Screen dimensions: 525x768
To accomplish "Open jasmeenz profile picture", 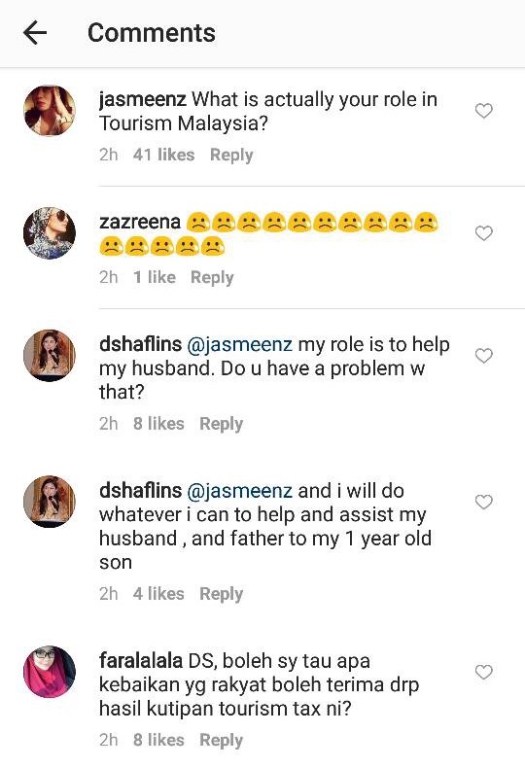I will point(49,111).
